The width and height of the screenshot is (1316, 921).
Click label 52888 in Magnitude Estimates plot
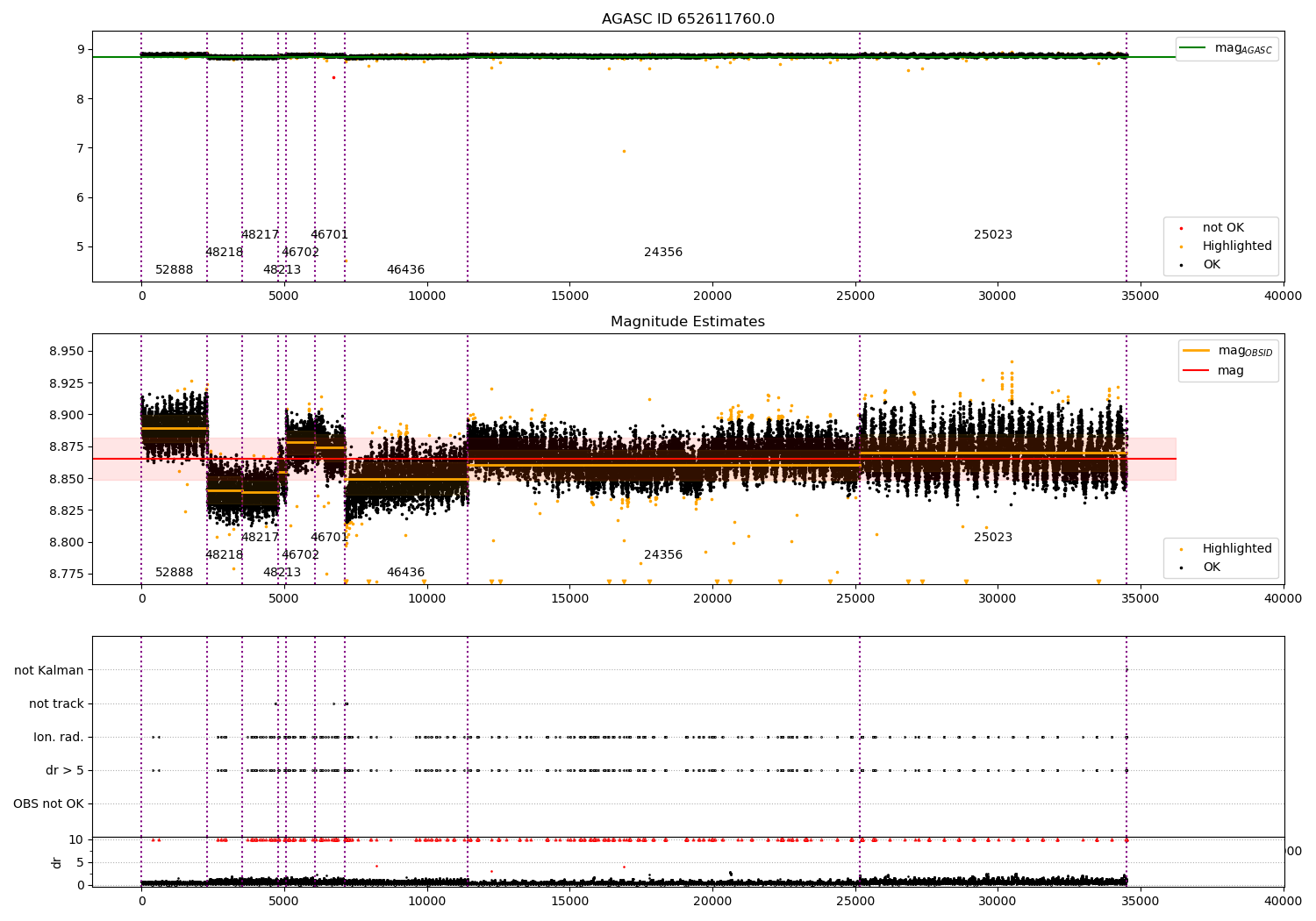(174, 573)
